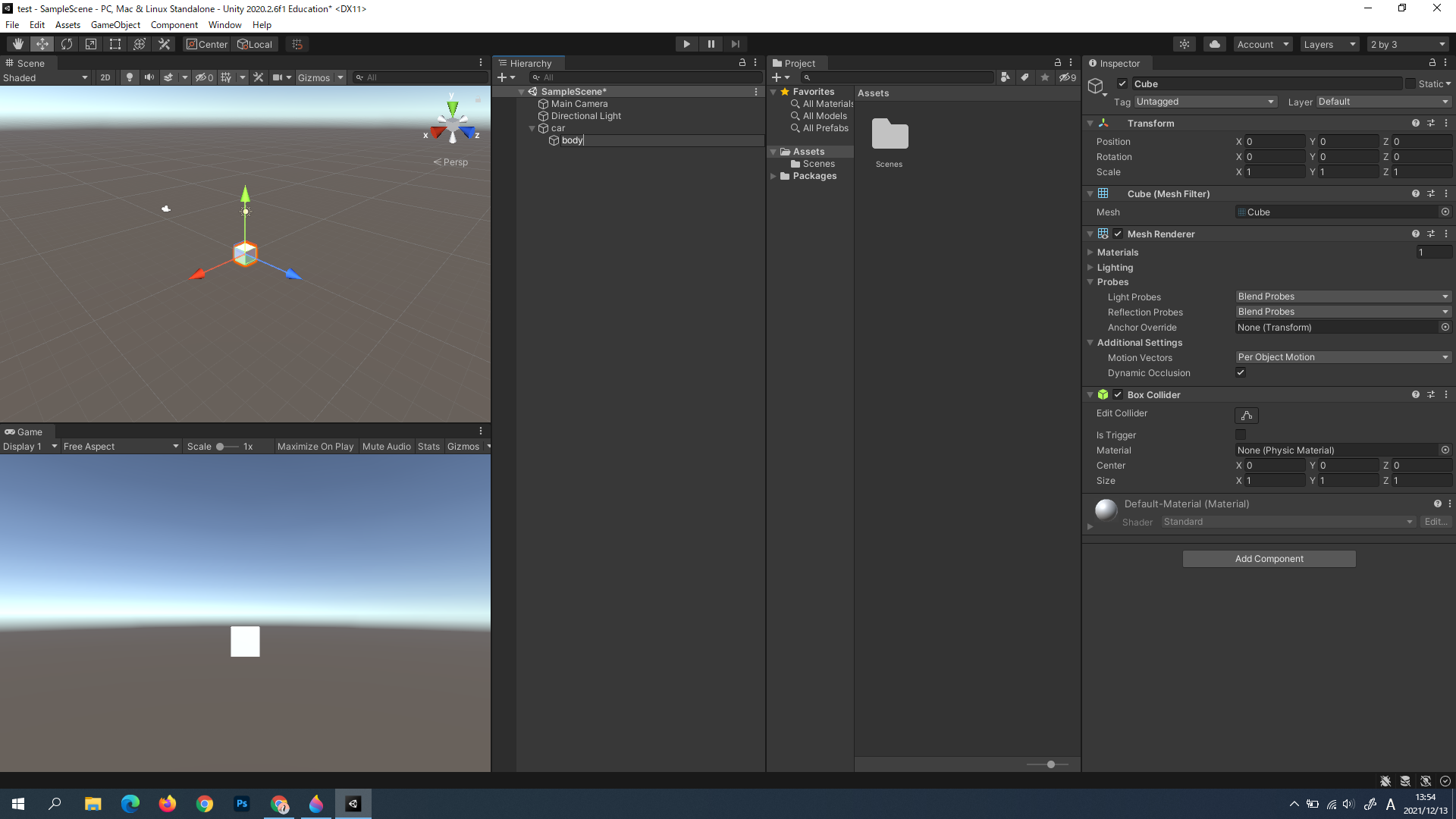Open the cloud services icon

1215,44
